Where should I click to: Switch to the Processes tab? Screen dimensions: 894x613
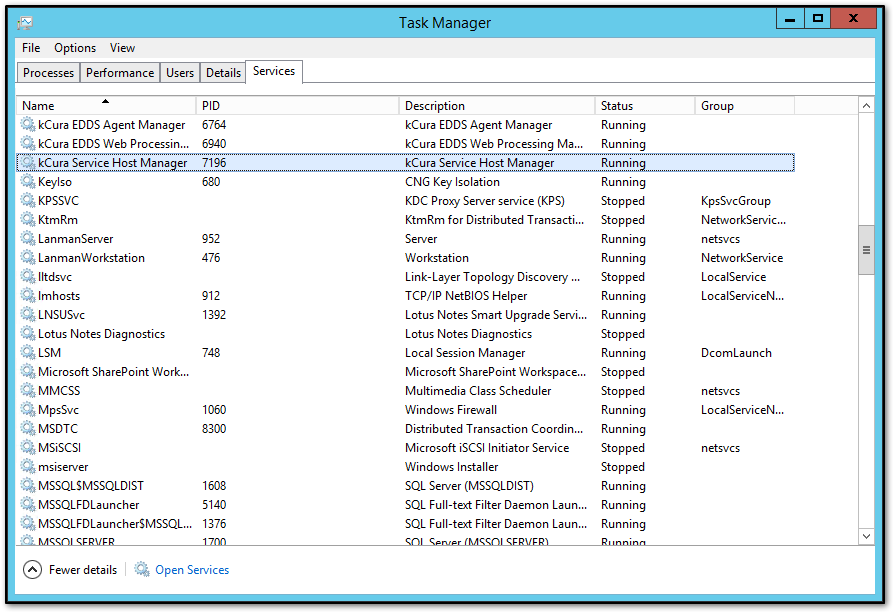48,73
